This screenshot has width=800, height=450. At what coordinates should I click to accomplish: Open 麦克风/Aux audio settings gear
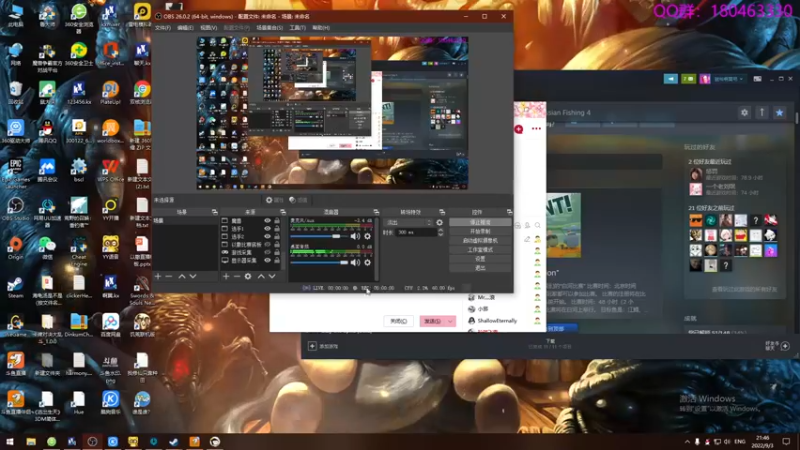367,236
